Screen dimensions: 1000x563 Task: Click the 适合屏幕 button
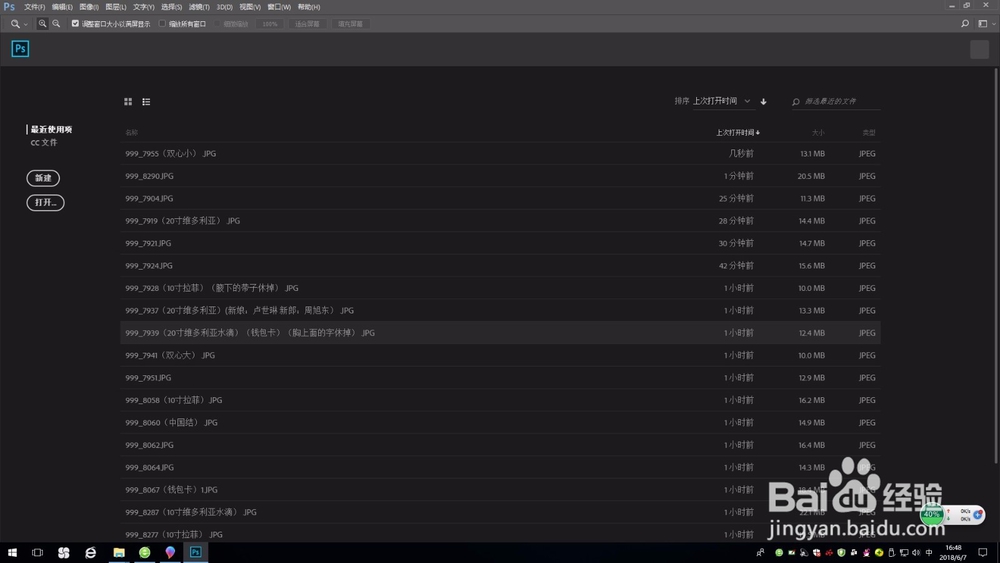tap(307, 24)
